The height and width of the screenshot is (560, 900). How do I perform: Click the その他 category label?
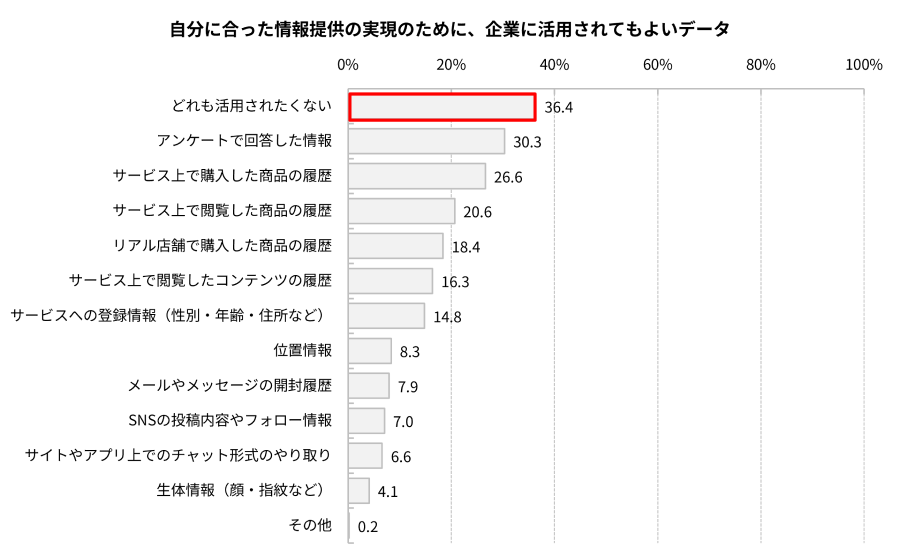click(310, 526)
